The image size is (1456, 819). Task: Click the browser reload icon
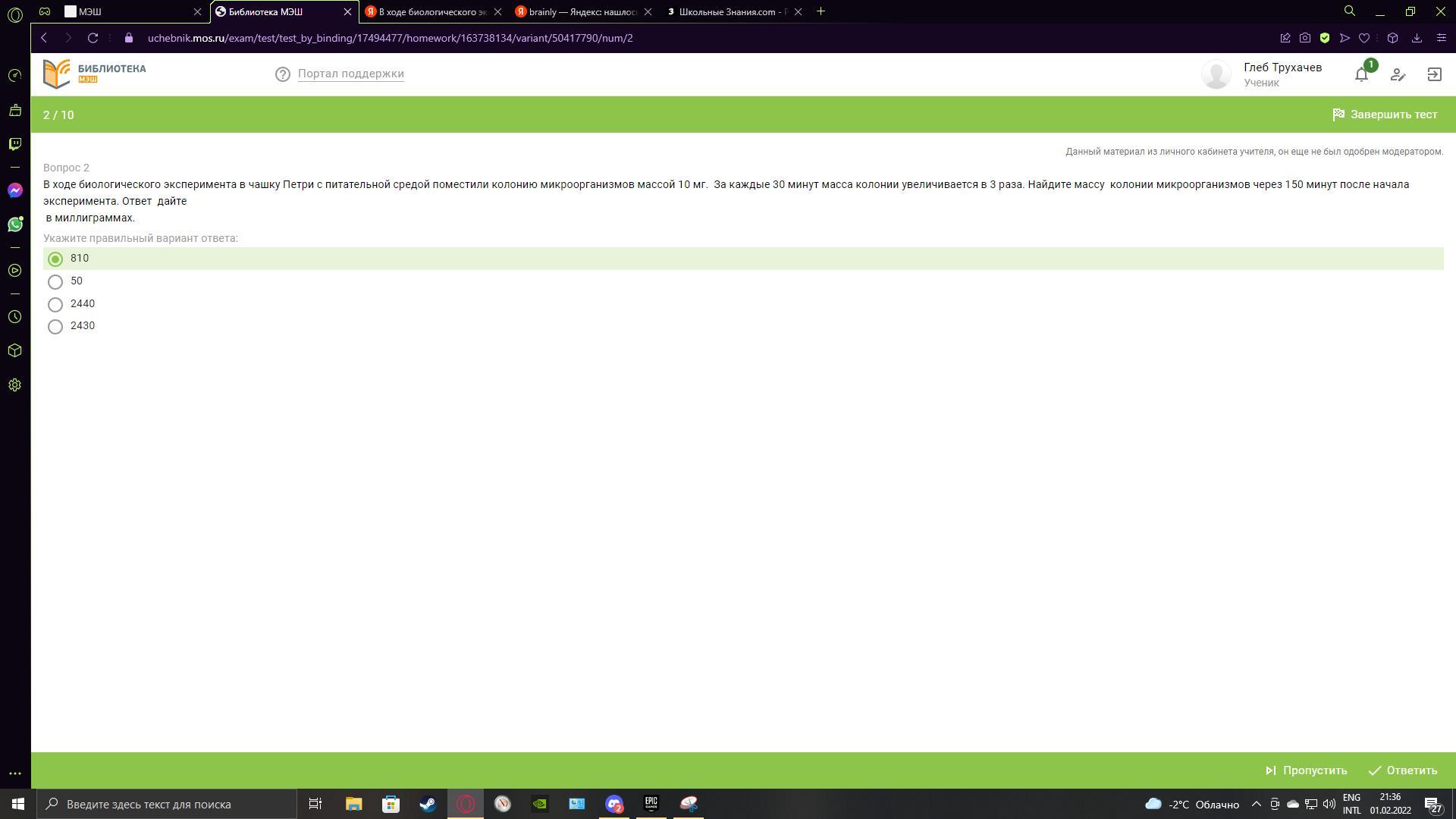click(x=93, y=38)
